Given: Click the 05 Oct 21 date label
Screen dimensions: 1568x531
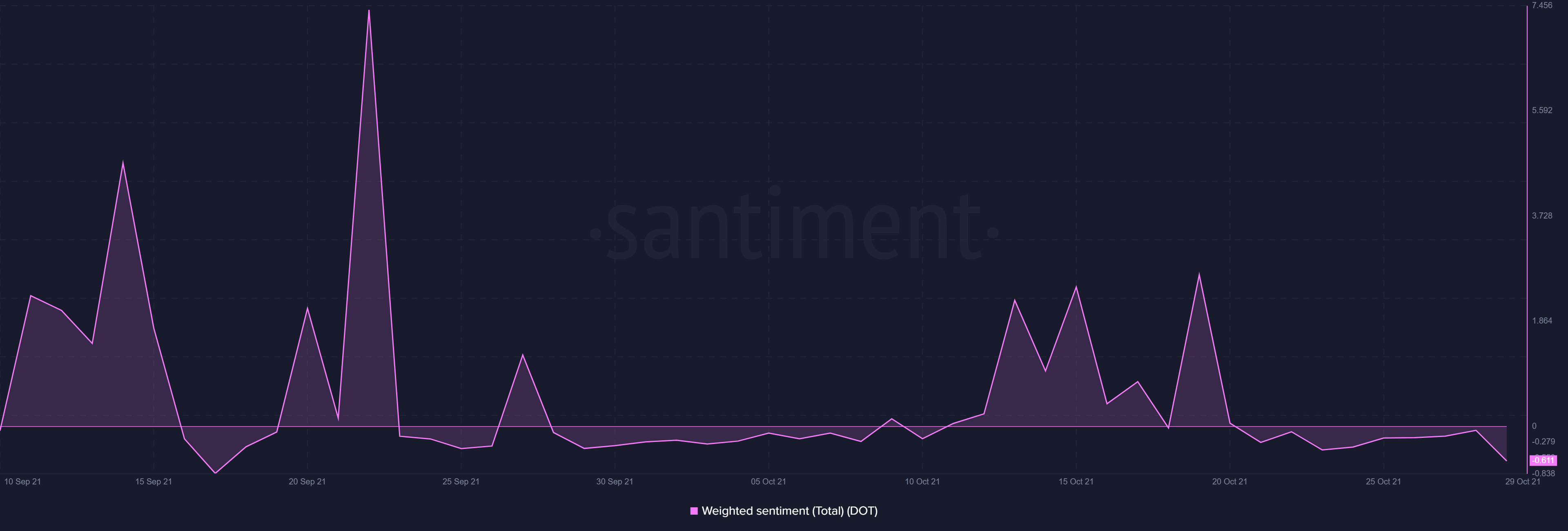Looking at the screenshot, I should [x=768, y=482].
